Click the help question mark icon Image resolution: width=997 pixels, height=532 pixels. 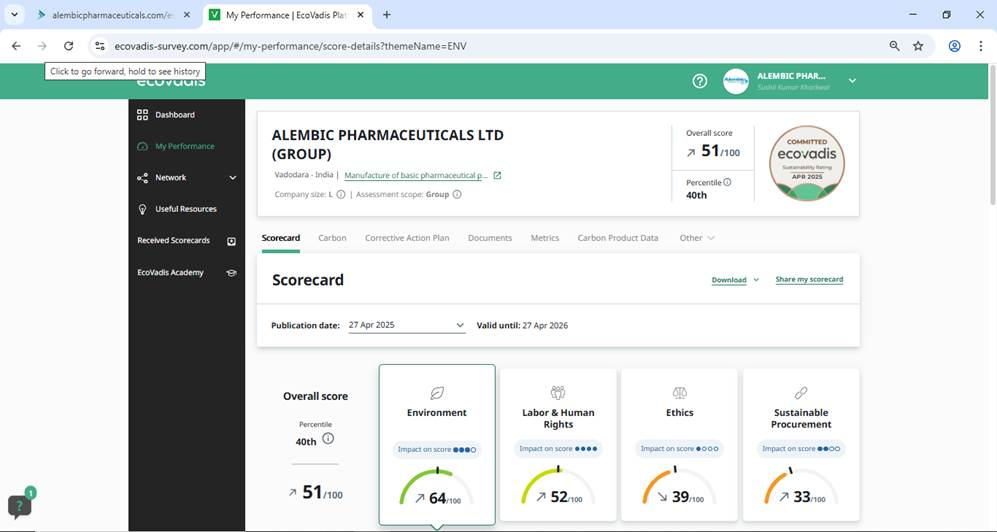(700, 81)
